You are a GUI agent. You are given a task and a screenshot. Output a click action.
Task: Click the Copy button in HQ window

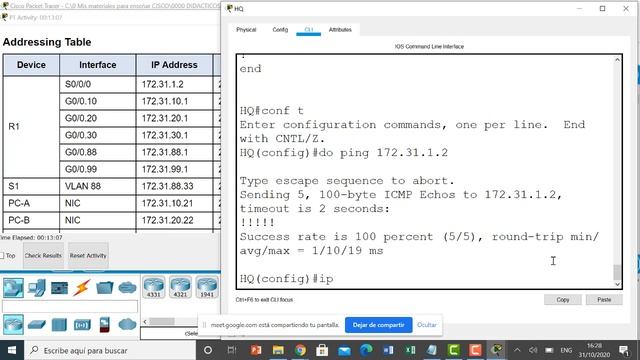click(x=562, y=300)
